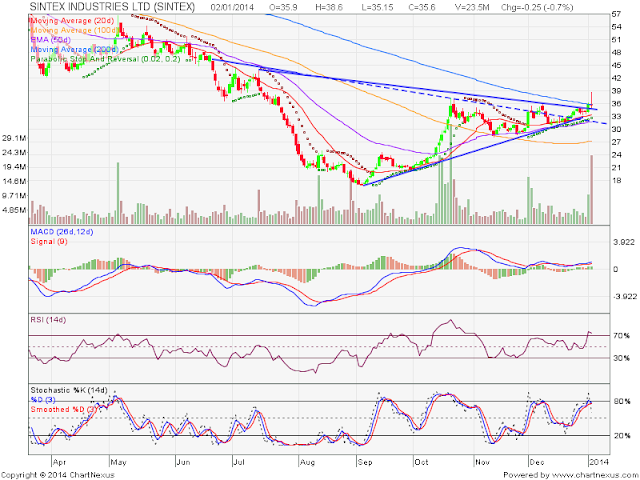Click the 36 price axis label
This screenshot has height=480, width=640.
(x=616, y=104)
